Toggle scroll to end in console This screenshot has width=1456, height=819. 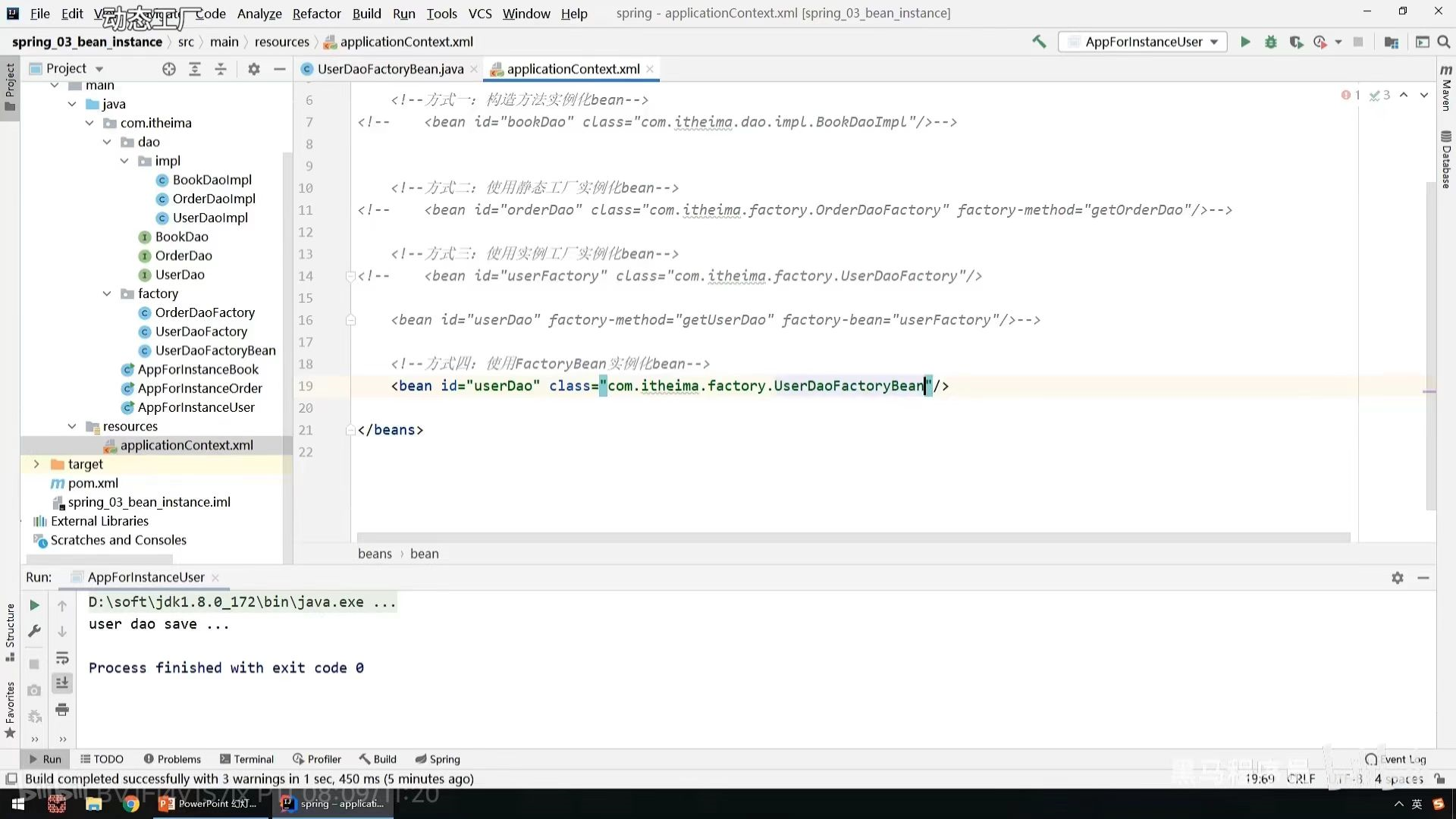[x=62, y=683]
